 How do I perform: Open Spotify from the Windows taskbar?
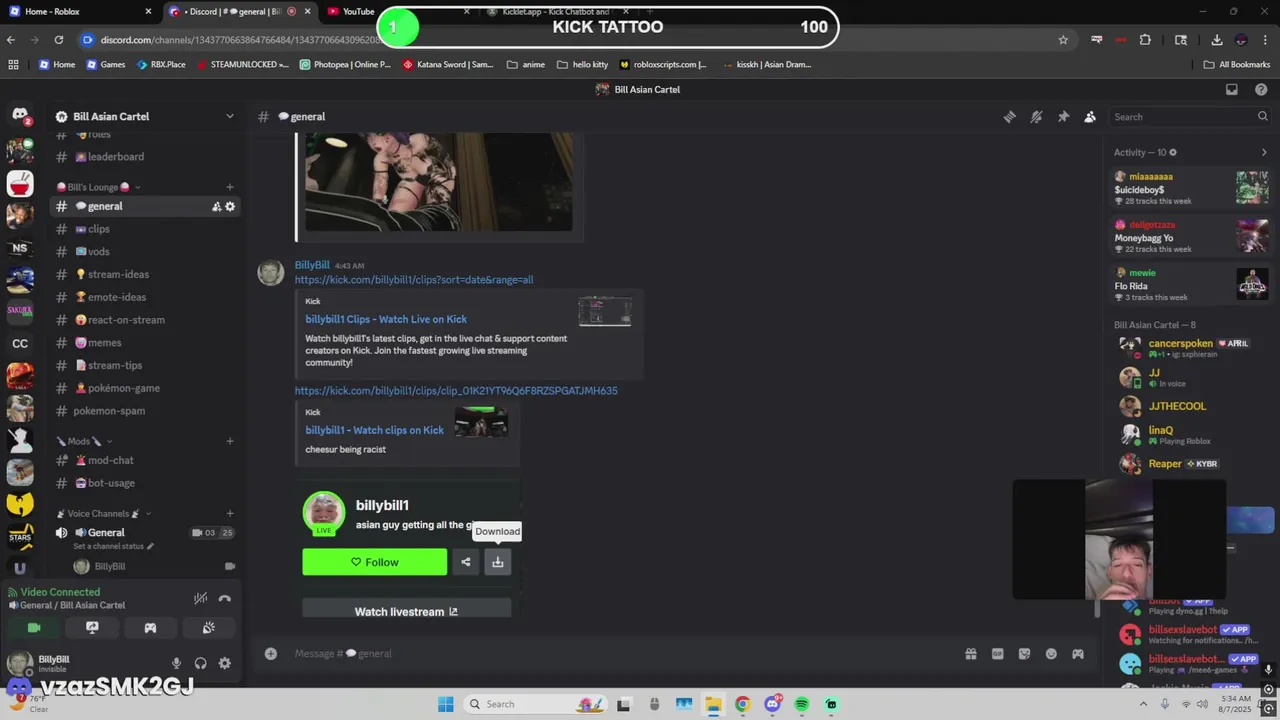pos(802,704)
